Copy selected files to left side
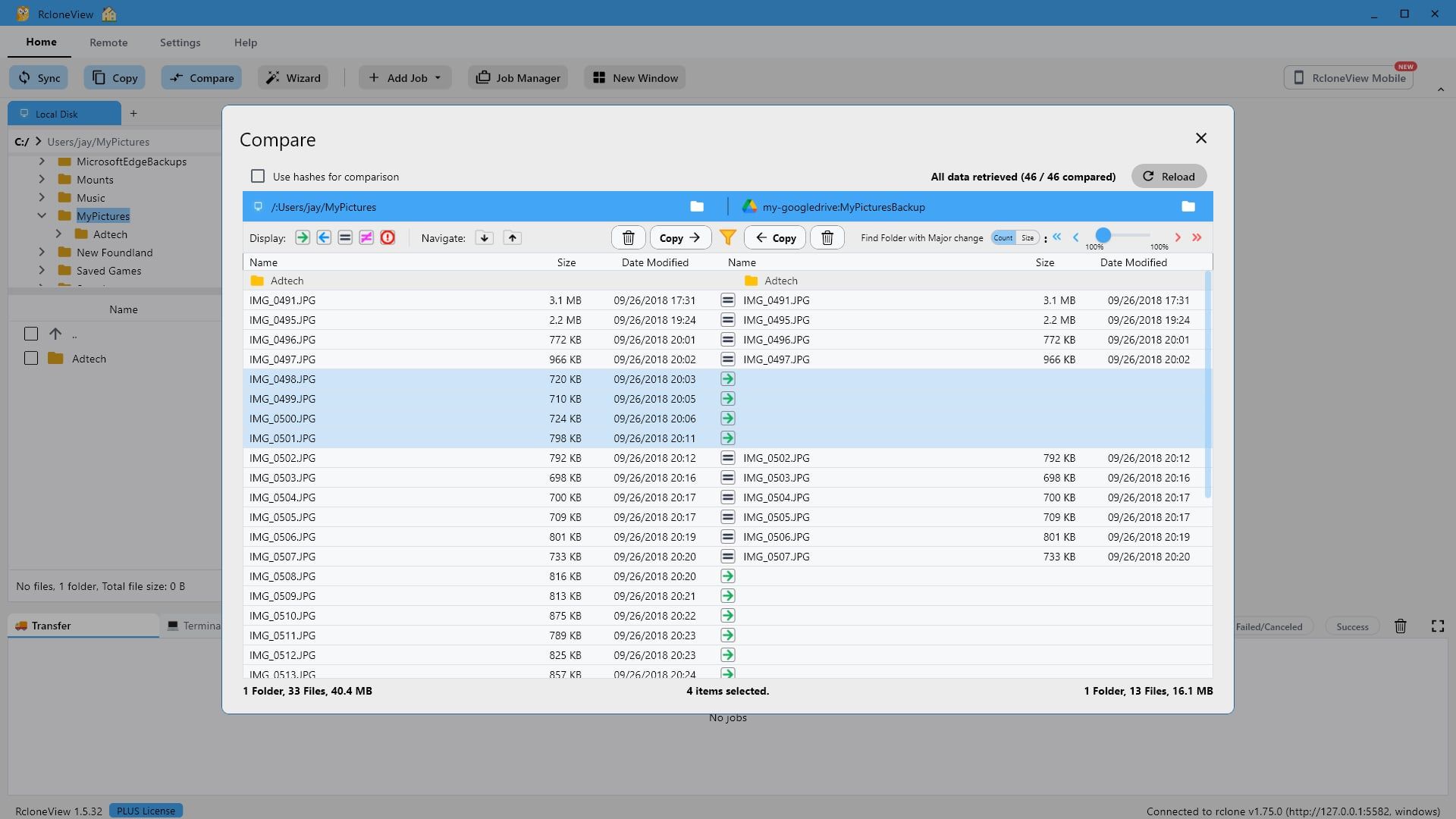The height and width of the screenshot is (819, 1456). click(775, 238)
